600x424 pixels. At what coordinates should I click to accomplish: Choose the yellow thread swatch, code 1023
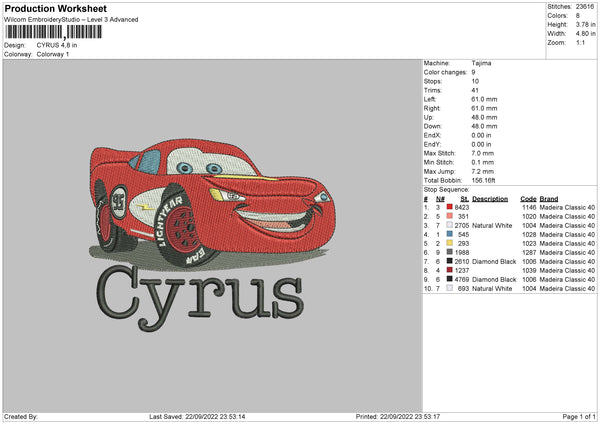tap(450, 243)
